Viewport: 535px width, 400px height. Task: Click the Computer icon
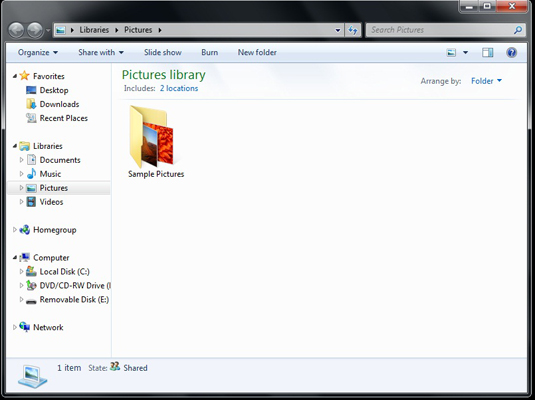[24, 257]
